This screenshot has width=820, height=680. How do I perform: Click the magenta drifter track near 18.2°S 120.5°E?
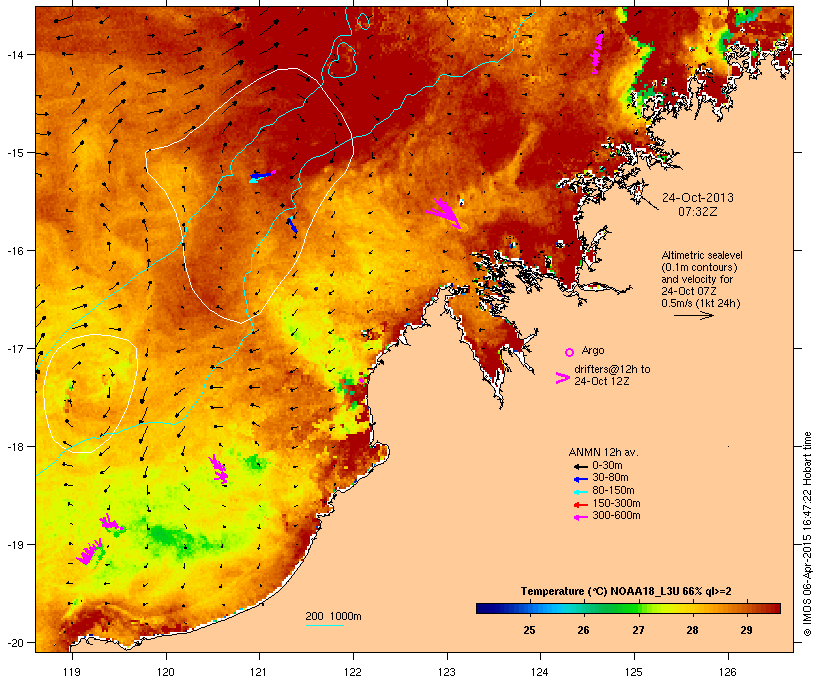pos(219,469)
